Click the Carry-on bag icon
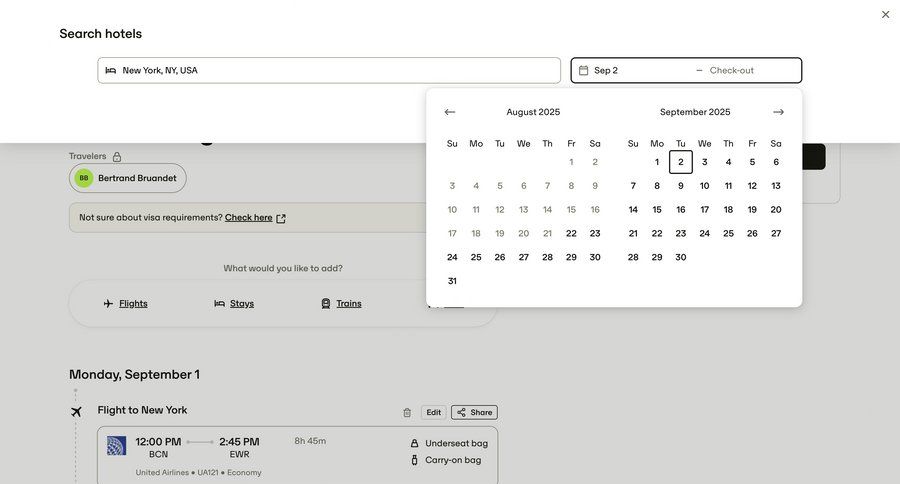The image size is (900, 484). pyautogui.click(x=414, y=460)
